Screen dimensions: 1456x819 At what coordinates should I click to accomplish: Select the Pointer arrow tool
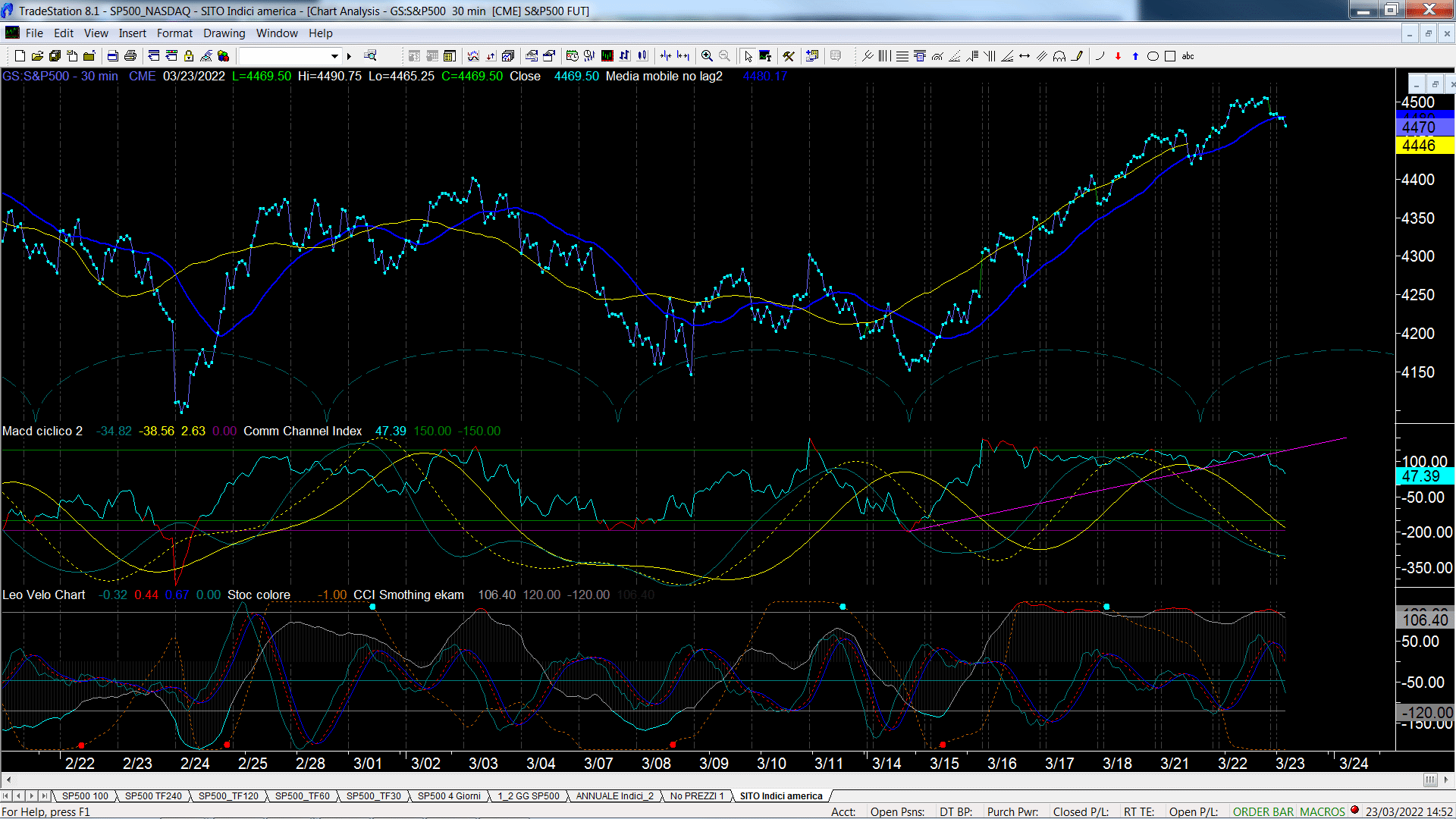(x=748, y=56)
